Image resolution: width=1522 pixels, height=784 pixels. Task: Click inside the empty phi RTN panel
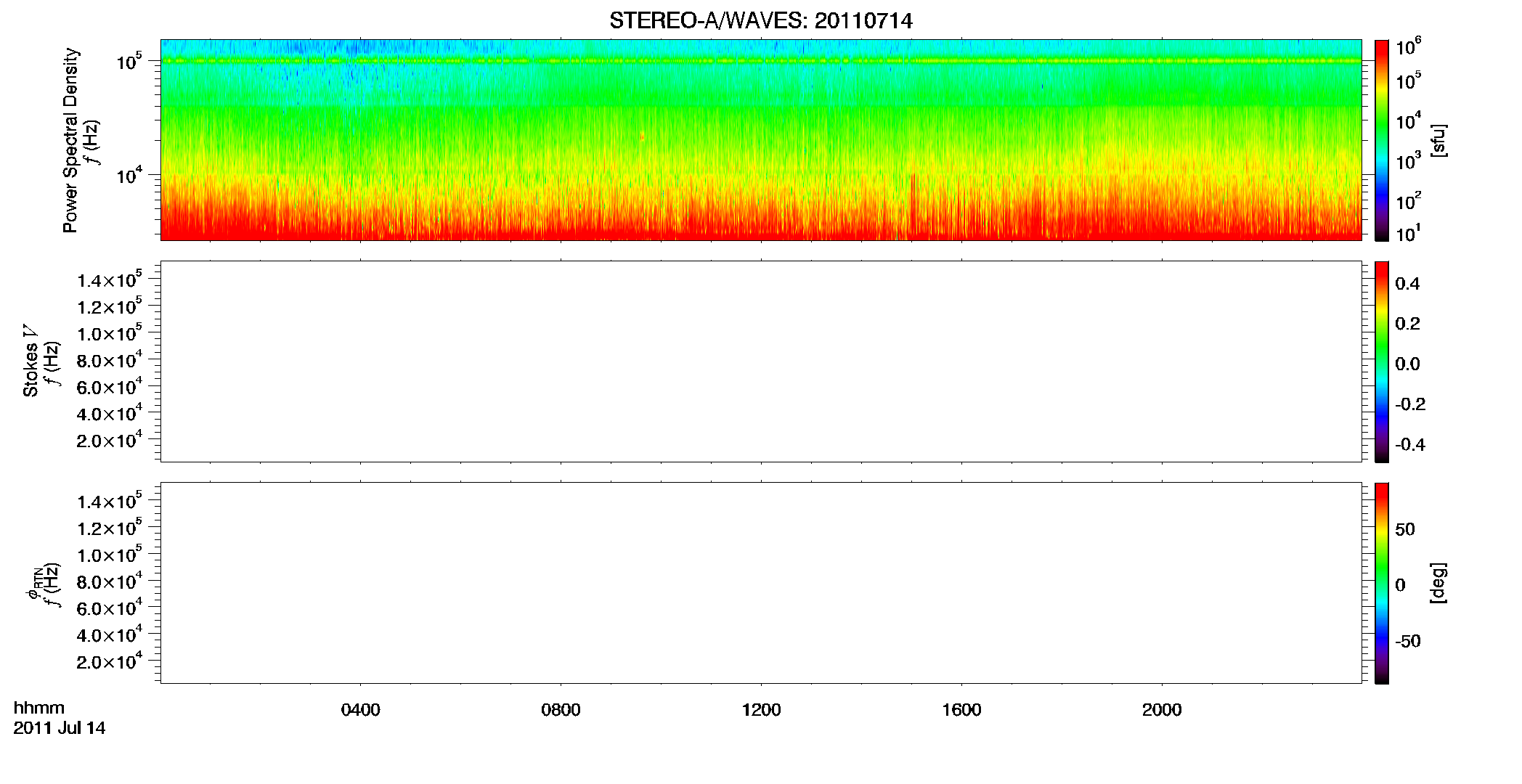pyautogui.click(x=760, y=583)
